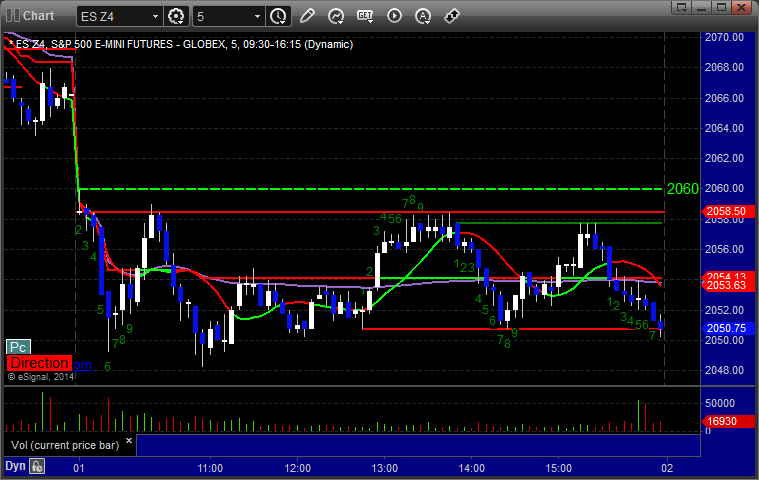The image size is (759, 480).
Task: Click the 11:00 time axis label
Action: (210, 468)
